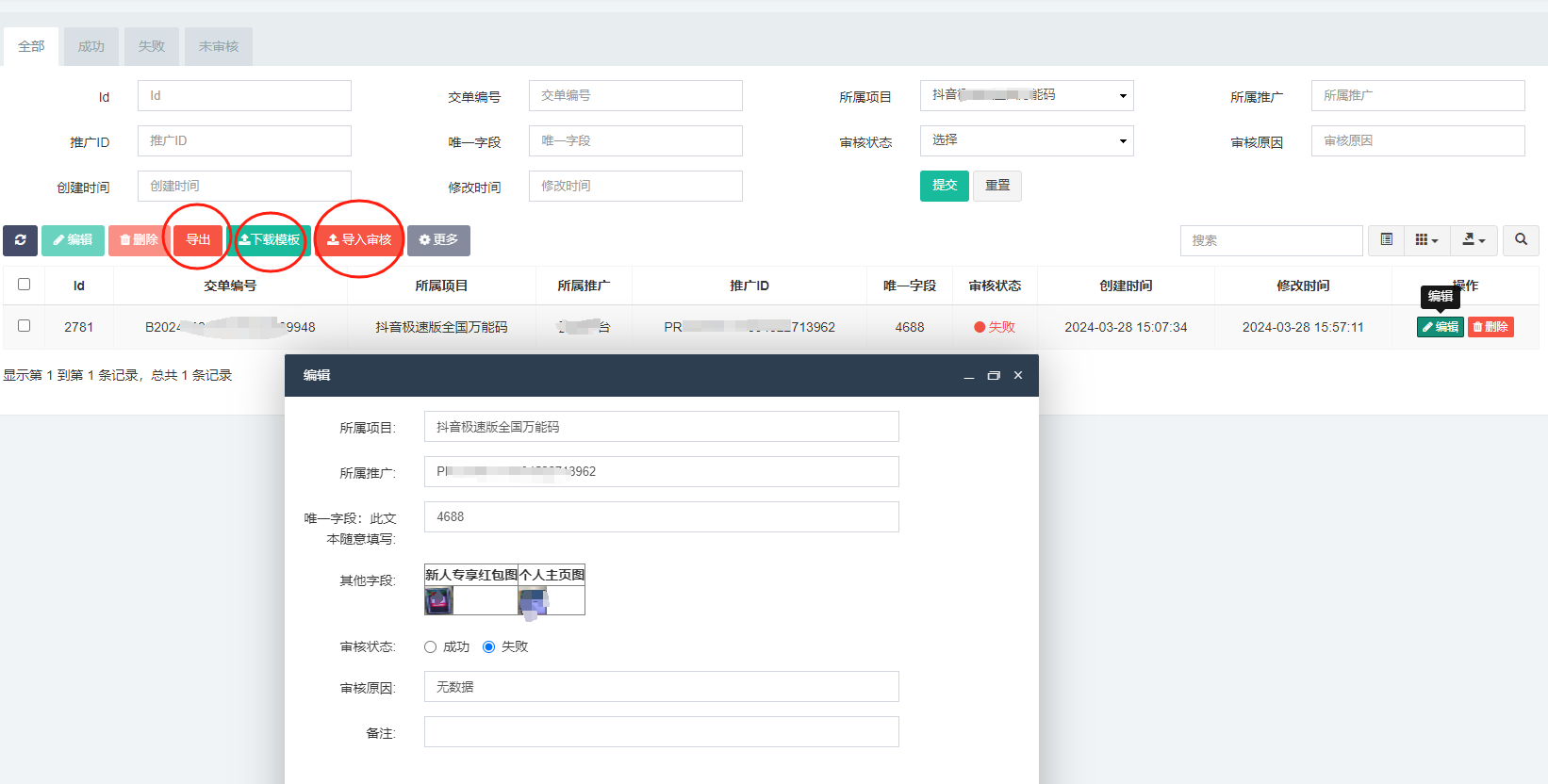Image resolution: width=1548 pixels, height=784 pixels.
Task: Click the 唯一字段 filter input
Action: tap(635, 140)
